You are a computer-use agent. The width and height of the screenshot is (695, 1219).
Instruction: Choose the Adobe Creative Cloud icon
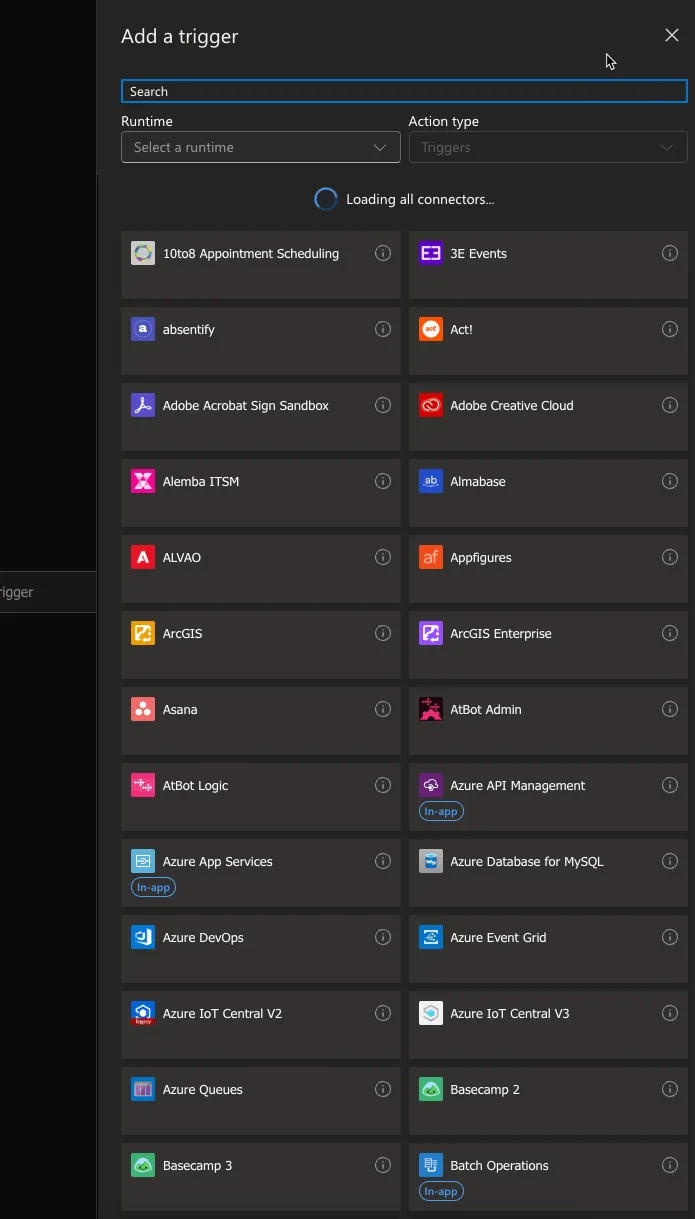[431, 406]
